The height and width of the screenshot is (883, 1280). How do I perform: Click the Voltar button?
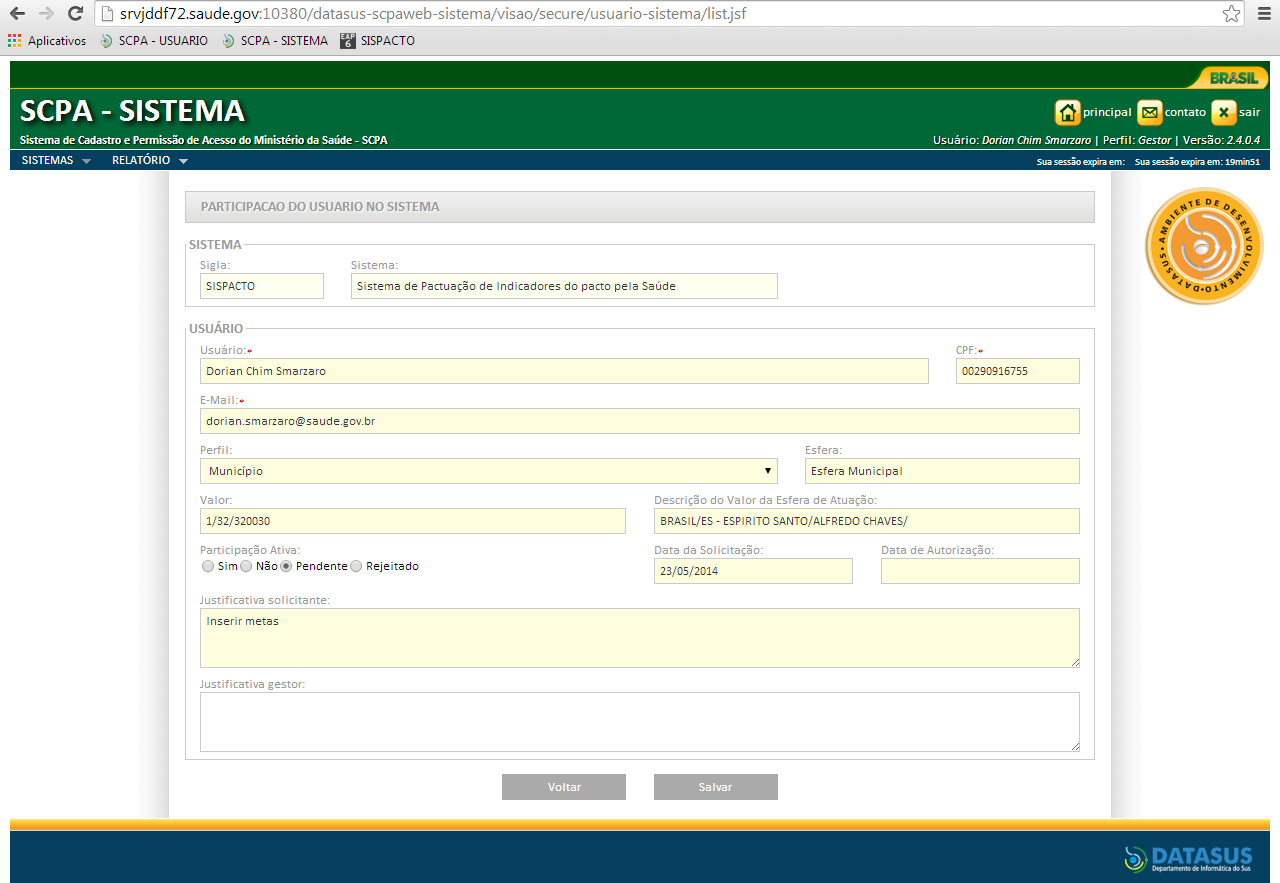point(564,787)
